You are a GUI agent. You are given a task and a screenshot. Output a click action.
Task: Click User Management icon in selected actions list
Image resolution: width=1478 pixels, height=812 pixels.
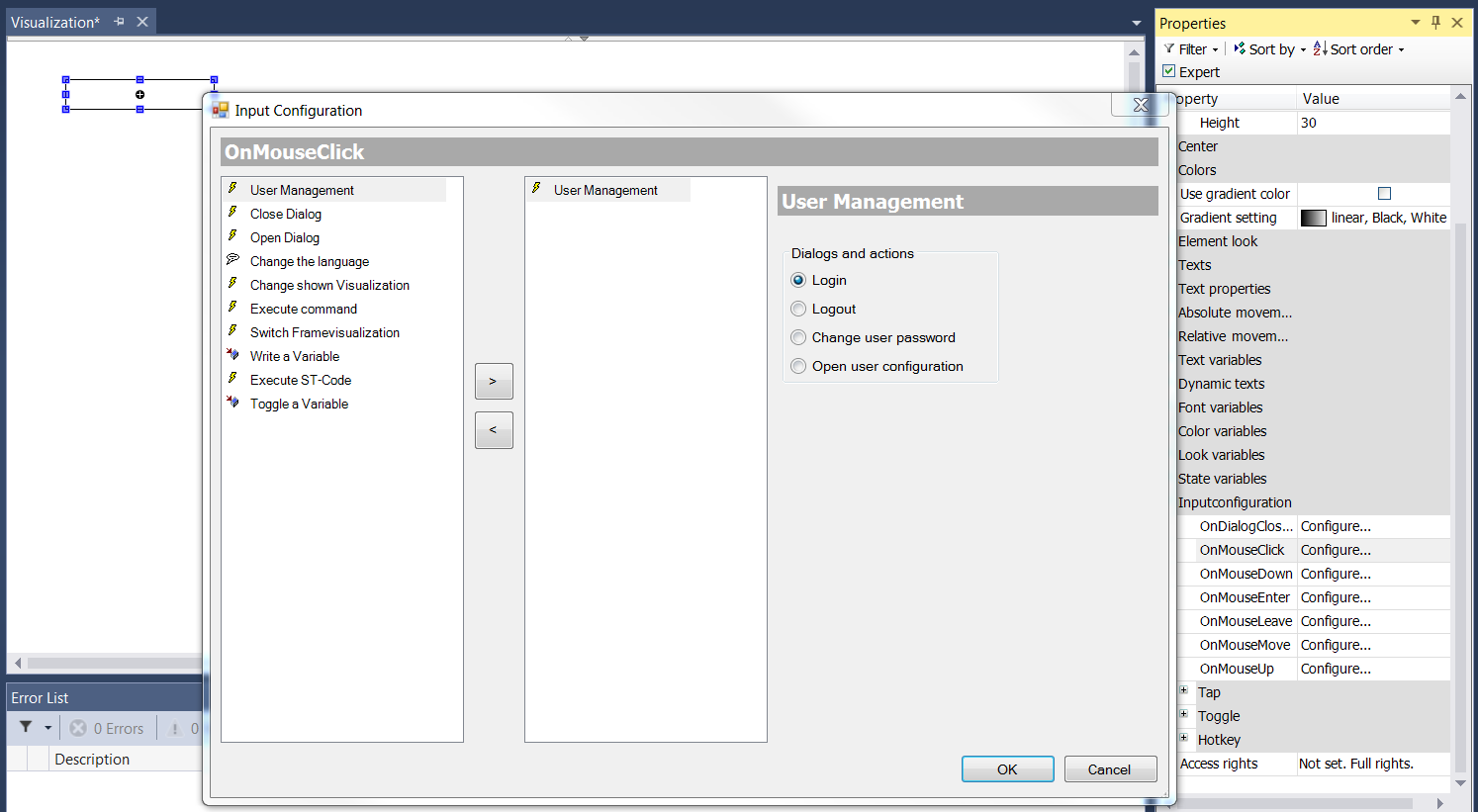click(x=536, y=188)
